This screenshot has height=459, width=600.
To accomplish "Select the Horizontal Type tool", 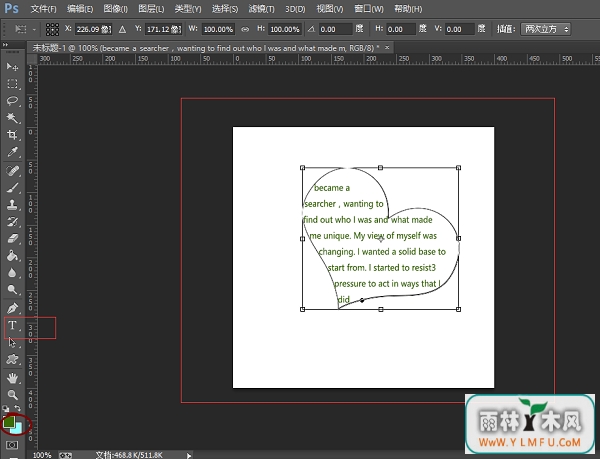I will click(x=12, y=326).
